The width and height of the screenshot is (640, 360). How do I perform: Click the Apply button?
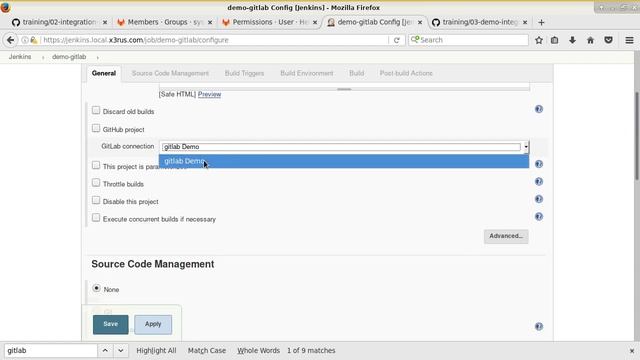click(x=153, y=324)
